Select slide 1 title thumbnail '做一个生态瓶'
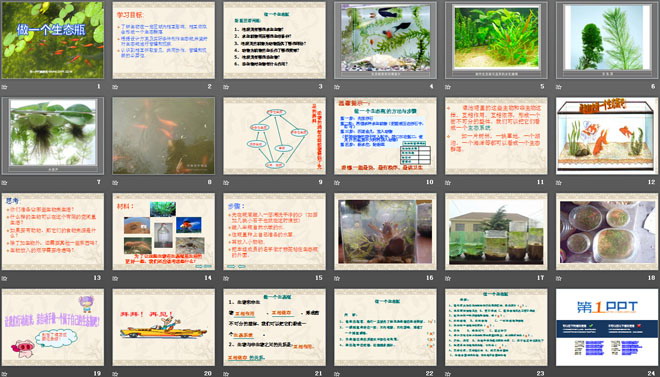Viewport: 660px width, 377px height. 53,40
